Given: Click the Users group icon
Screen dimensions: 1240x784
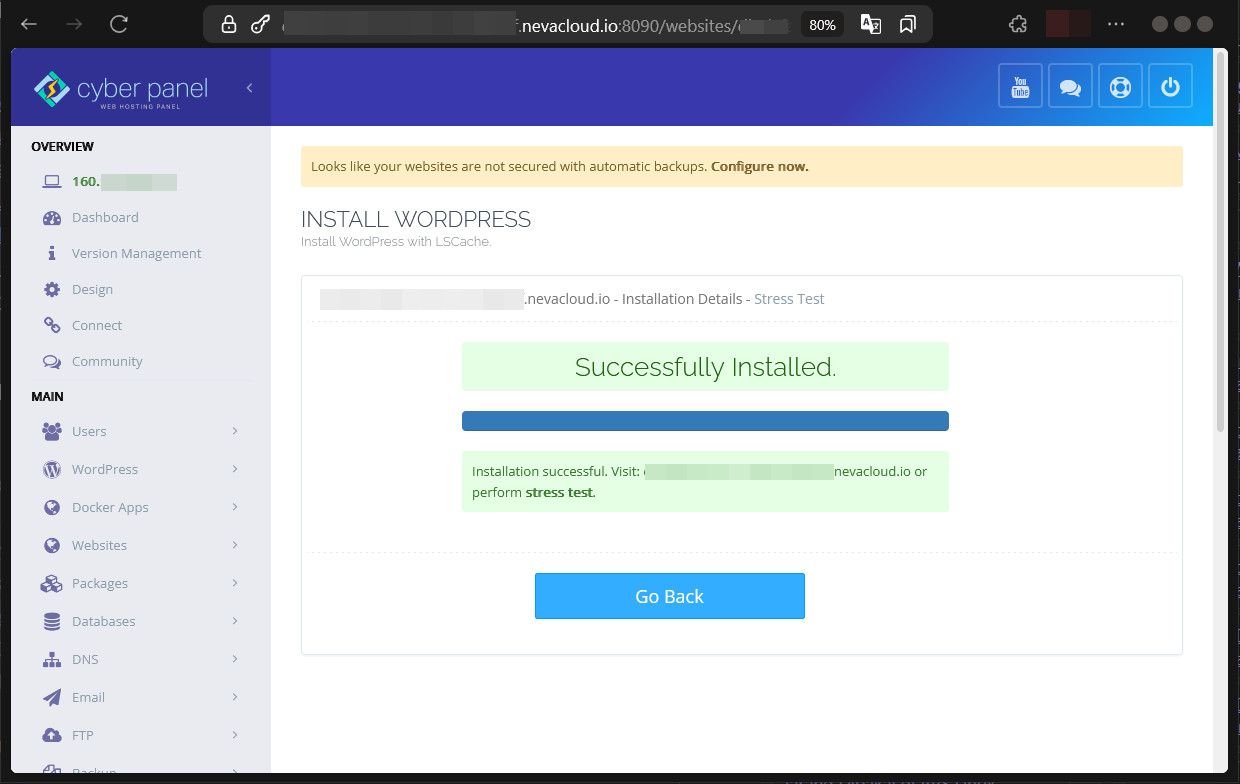Looking at the screenshot, I should (52, 431).
